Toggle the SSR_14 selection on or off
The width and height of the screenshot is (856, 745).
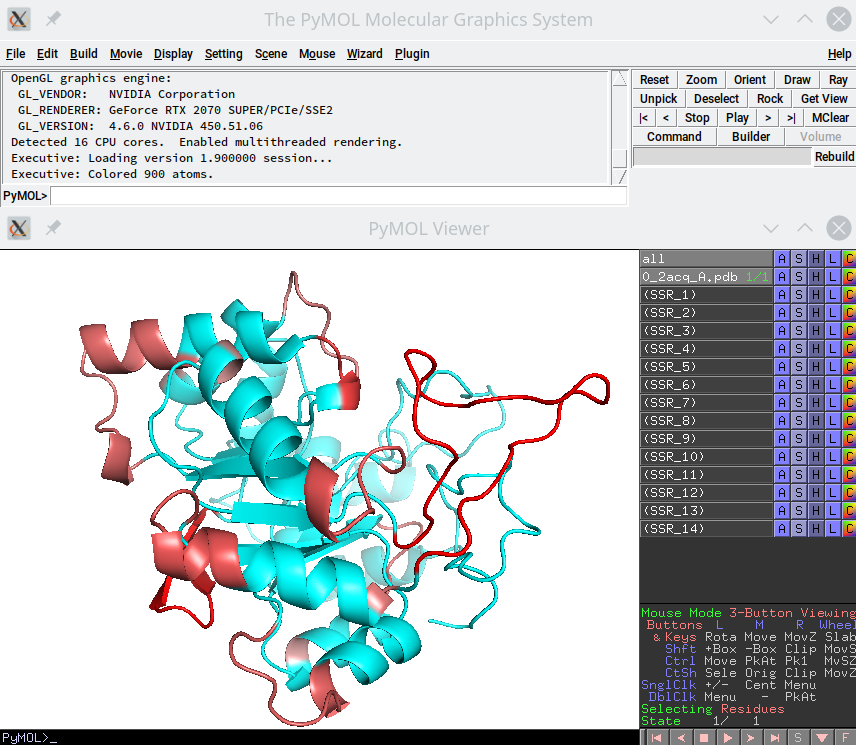(x=706, y=529)
